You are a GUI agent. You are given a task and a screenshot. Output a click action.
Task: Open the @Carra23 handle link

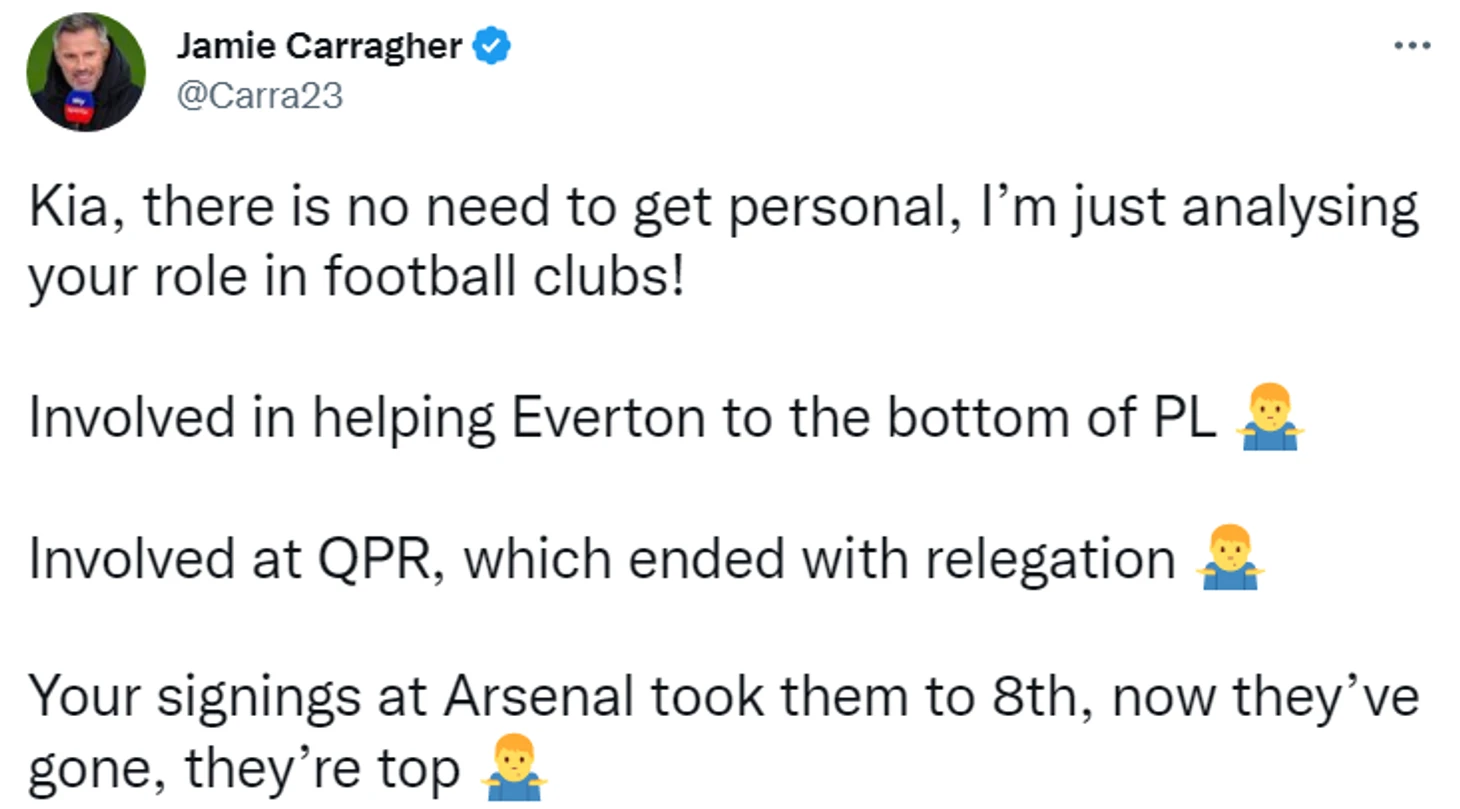coord(259,94)
